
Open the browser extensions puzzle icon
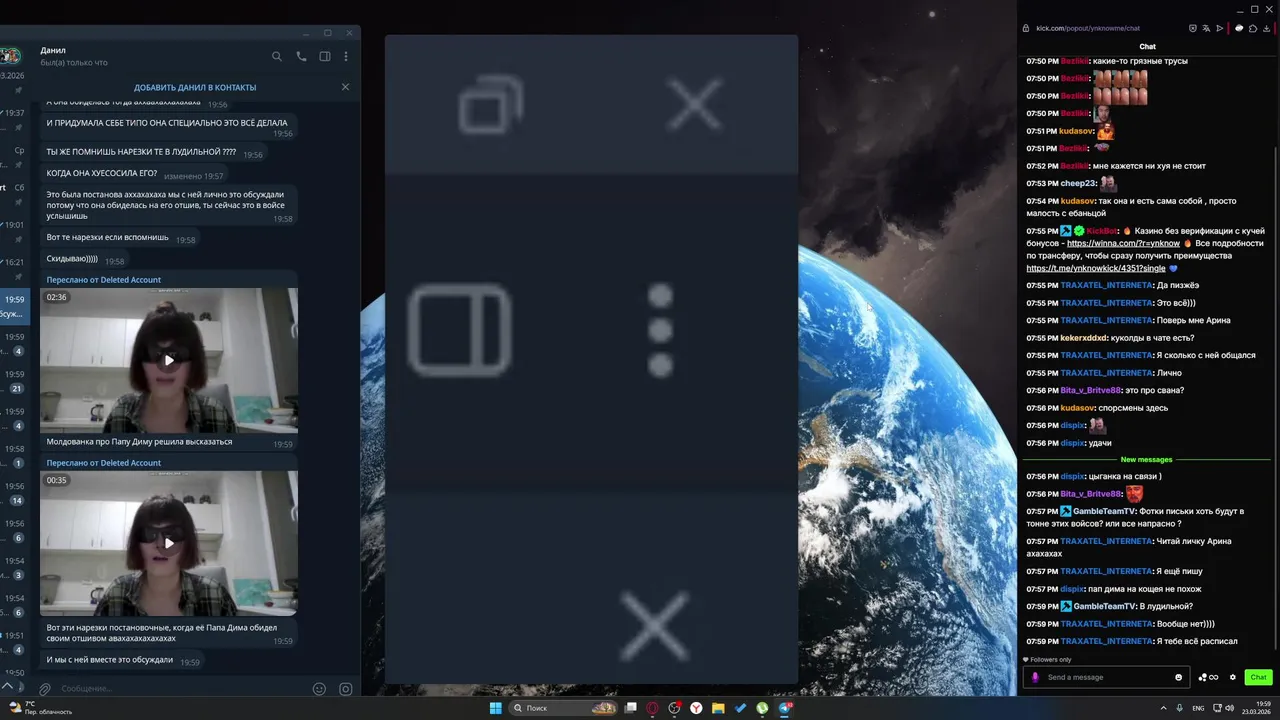pyautogui.click(x=1253, y=28)
